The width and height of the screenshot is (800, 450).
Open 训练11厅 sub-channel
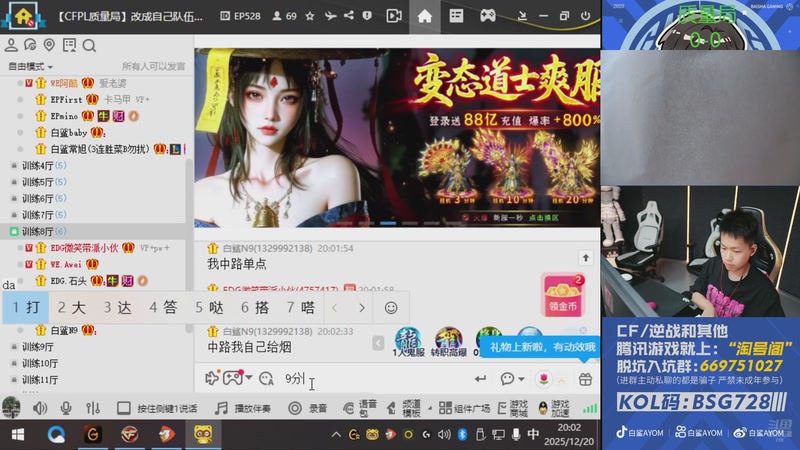click(40, 380)
